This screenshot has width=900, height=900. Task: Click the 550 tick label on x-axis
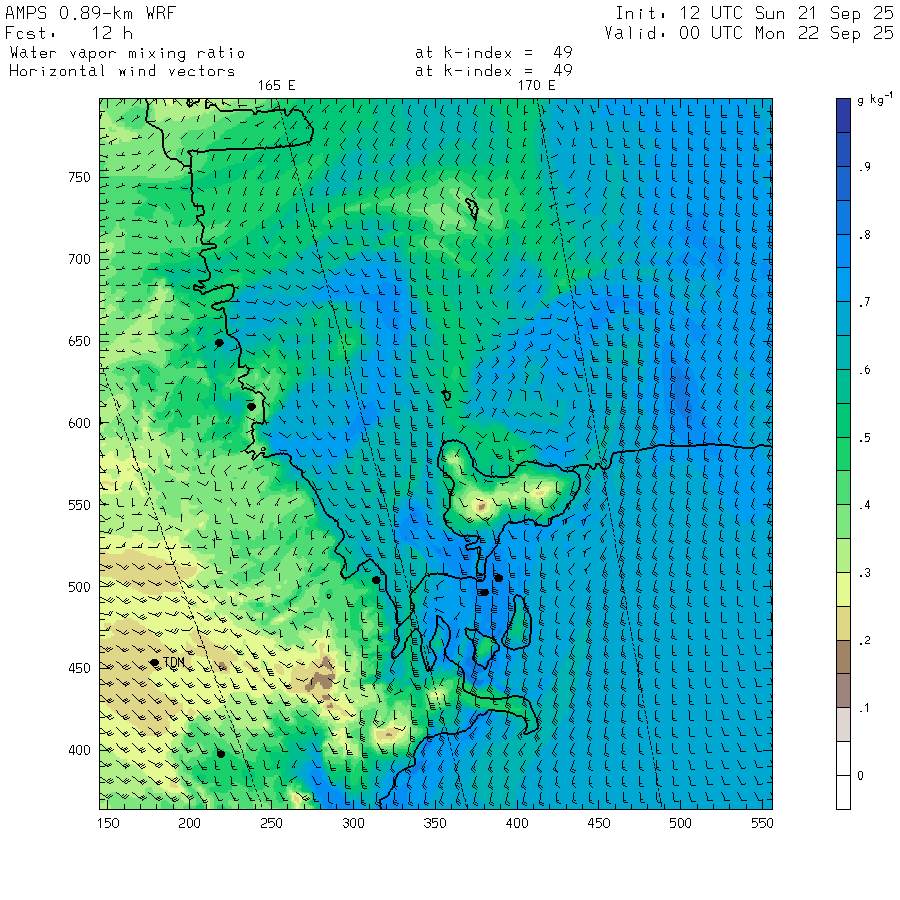[x=762, y=823]
